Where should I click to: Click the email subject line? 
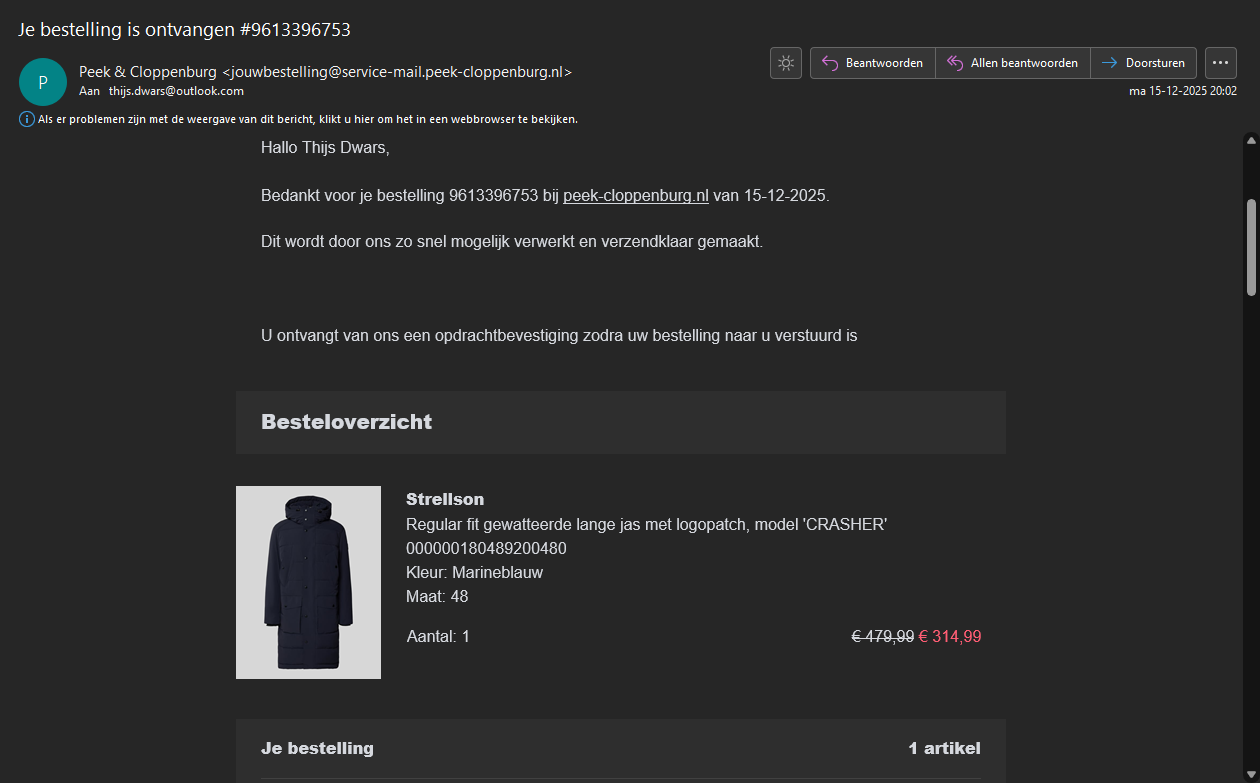click(x=184, y=30)
